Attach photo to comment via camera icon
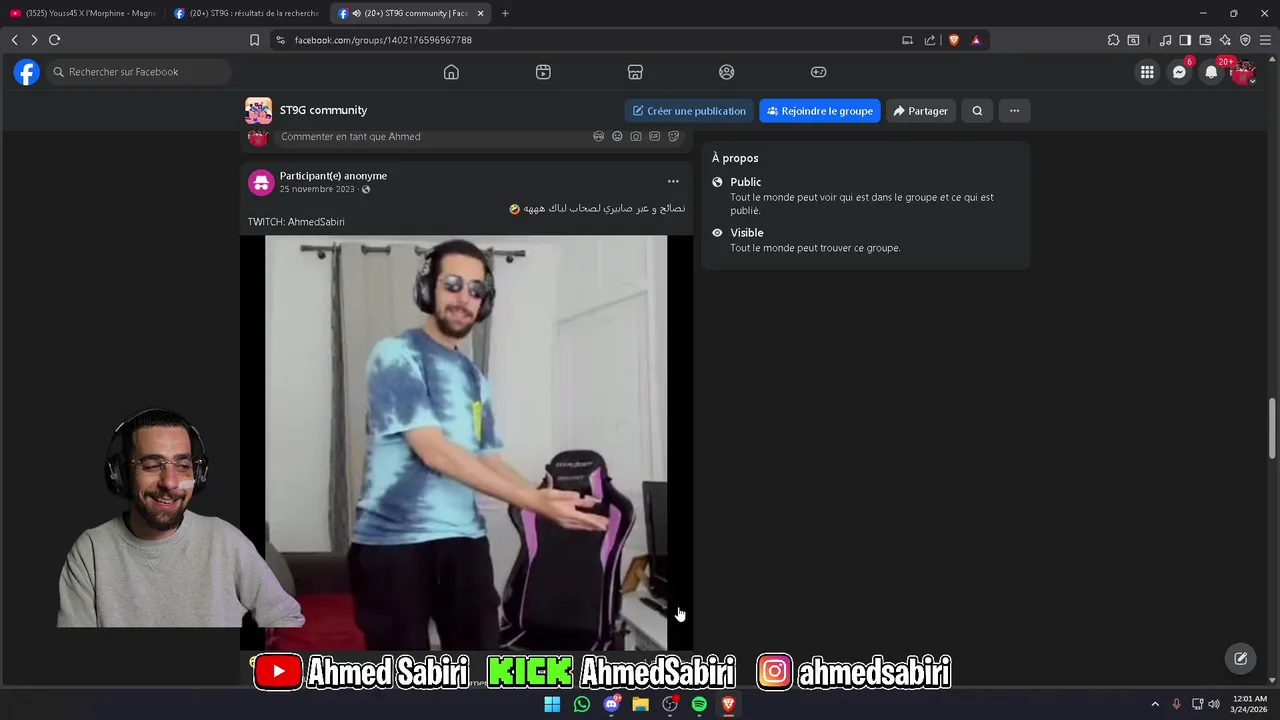 point(636,136)
